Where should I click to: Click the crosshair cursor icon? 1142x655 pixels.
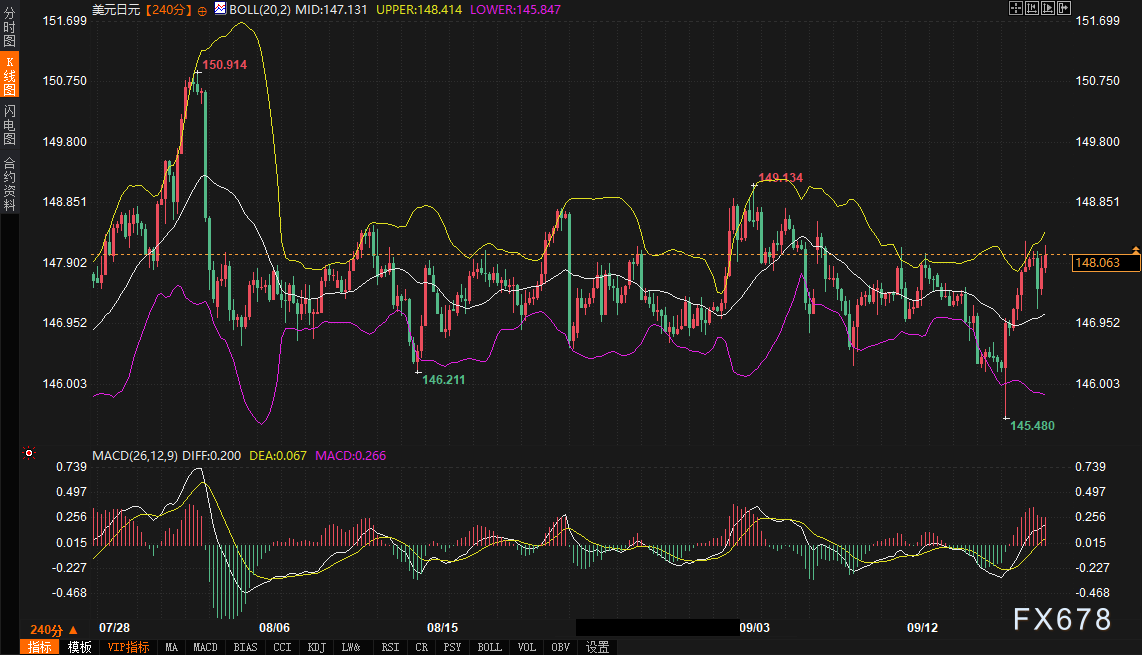(1015, 8)
